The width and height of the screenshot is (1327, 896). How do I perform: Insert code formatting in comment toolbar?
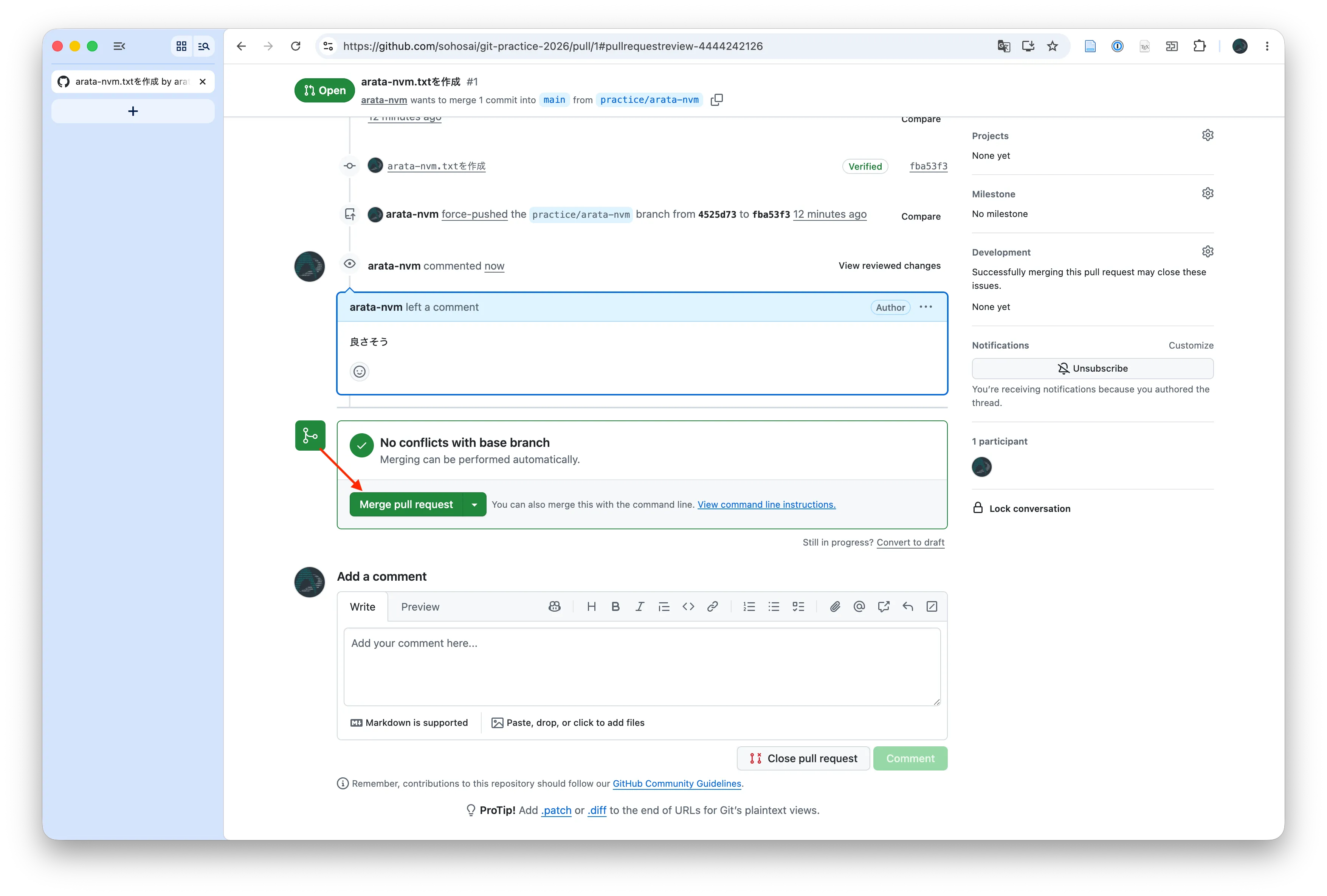point(688,606)
